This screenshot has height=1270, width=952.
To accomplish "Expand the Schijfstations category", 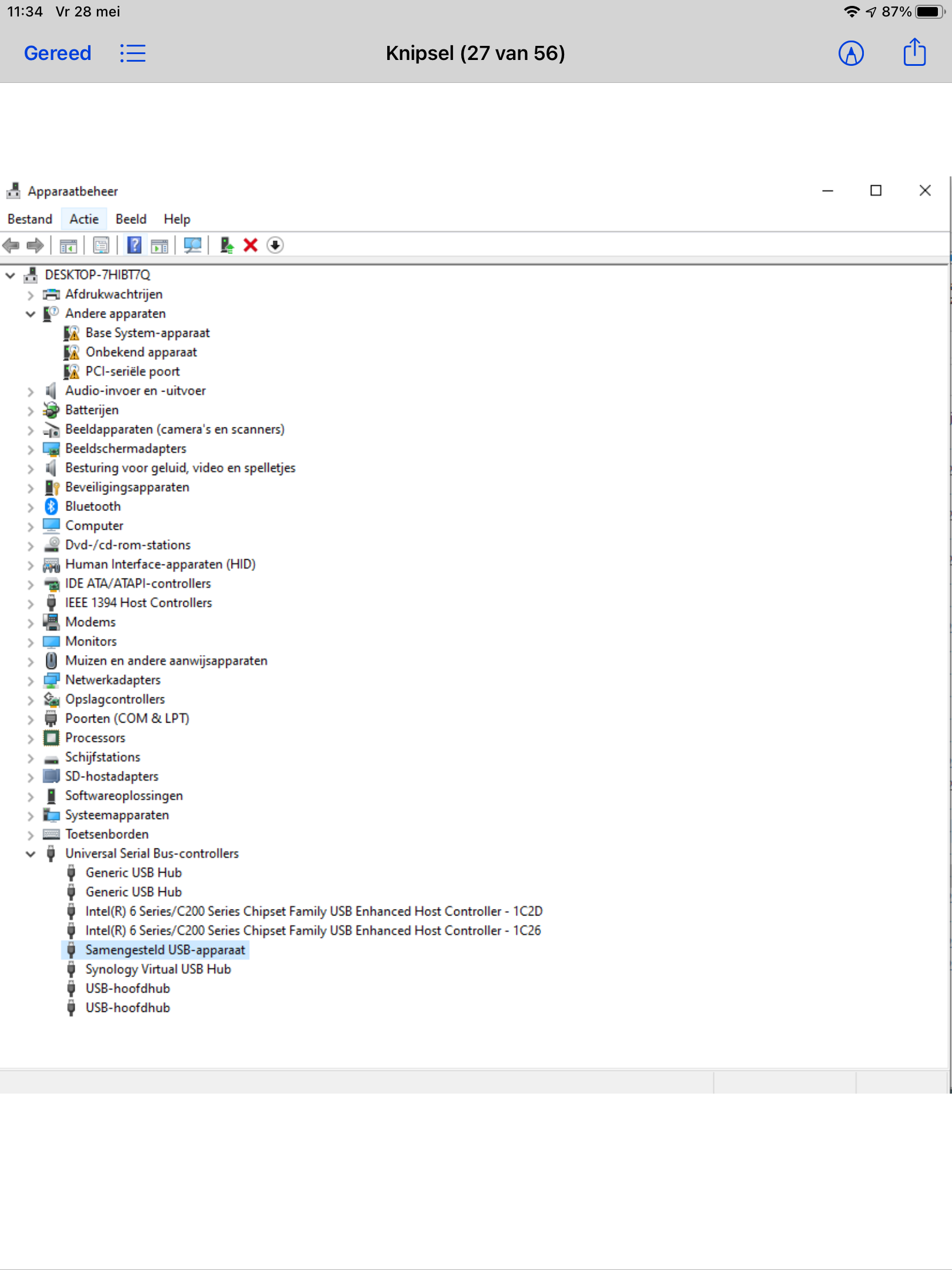I will 31,758.
